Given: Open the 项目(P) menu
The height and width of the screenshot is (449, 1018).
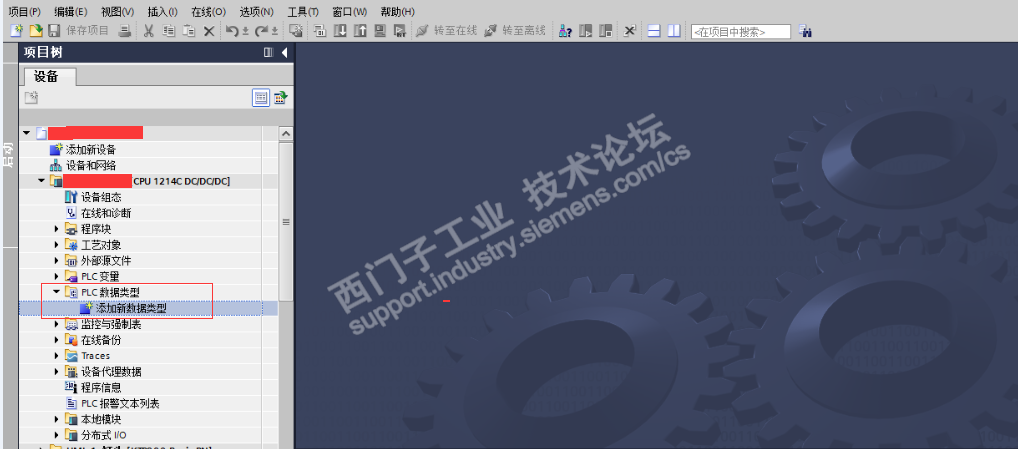Looking at the screenshot, I should [x=25, y=12].
